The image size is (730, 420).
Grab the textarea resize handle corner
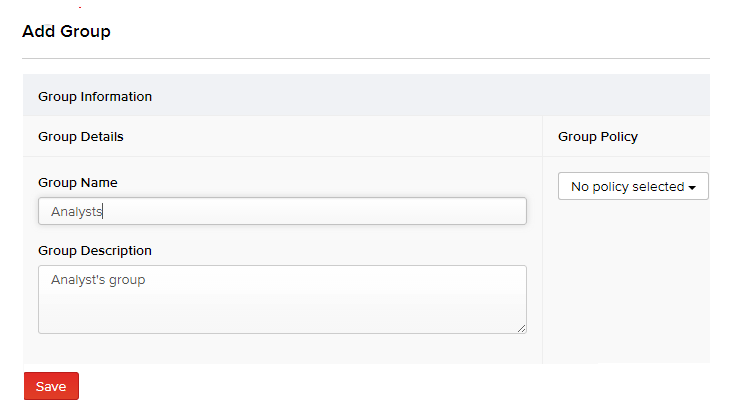(521, 328)
